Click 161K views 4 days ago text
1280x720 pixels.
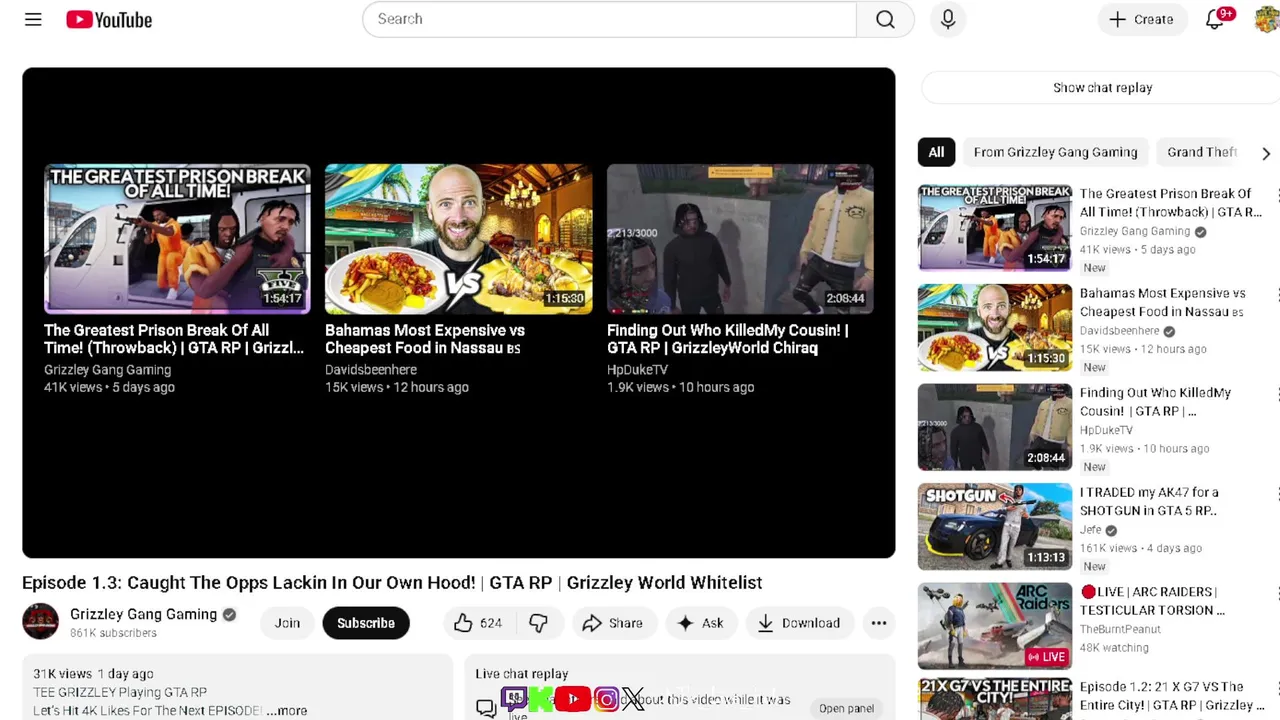1141,548
